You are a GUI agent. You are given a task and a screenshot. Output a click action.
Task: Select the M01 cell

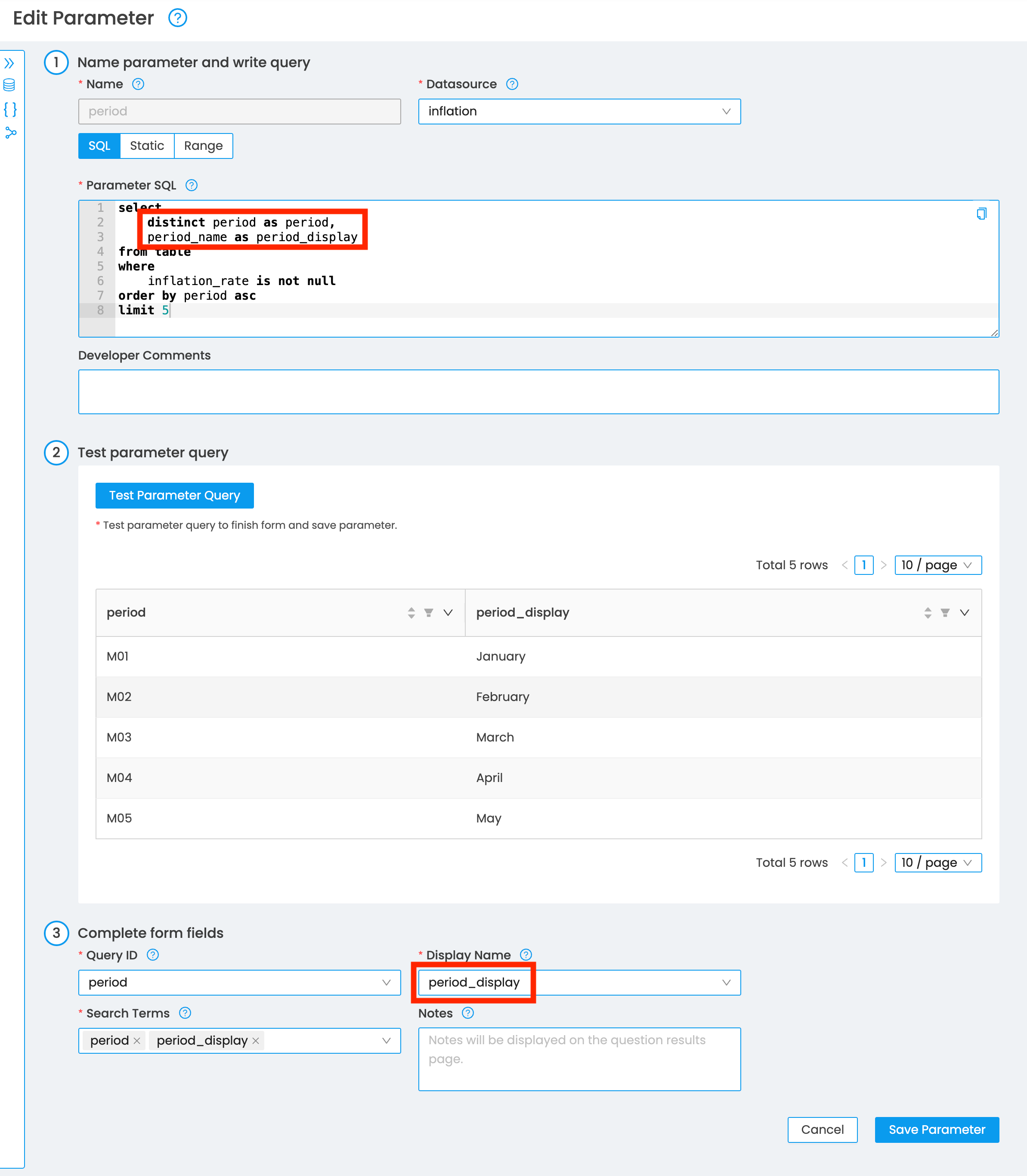pos(280,657)
